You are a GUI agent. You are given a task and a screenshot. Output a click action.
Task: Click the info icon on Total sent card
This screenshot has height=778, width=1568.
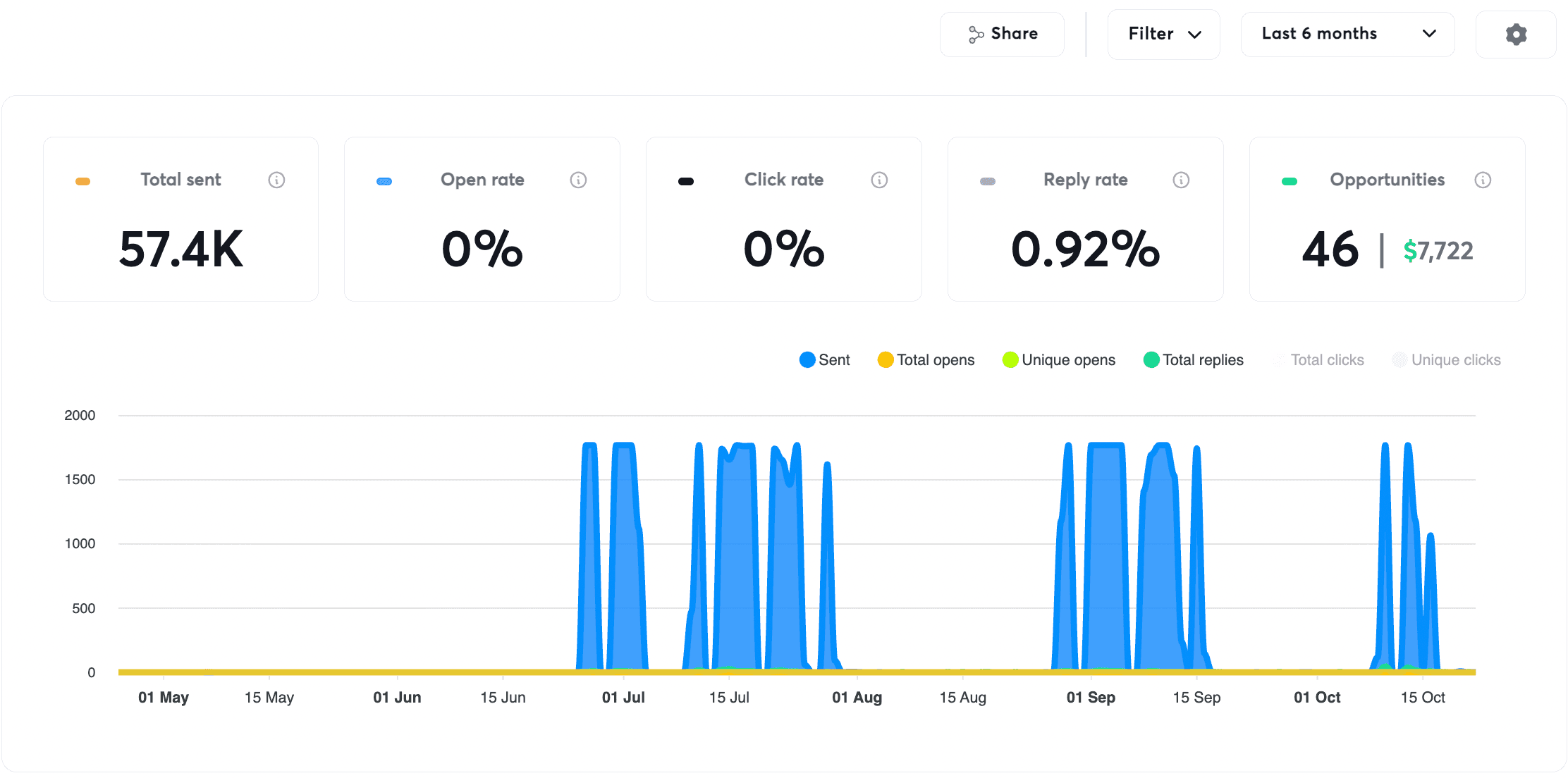[x=276, y=180]
